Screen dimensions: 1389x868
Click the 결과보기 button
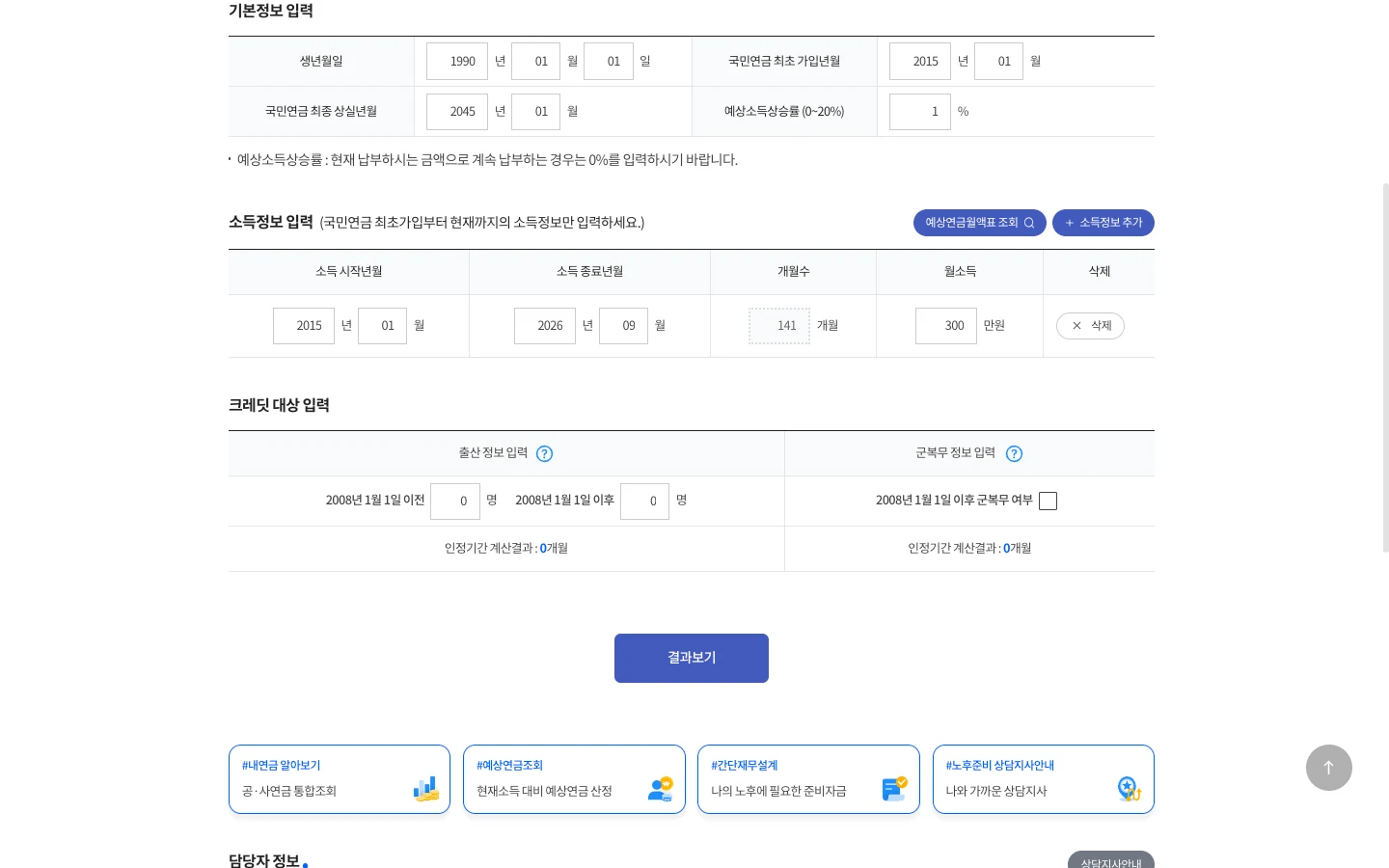[692, 658]
